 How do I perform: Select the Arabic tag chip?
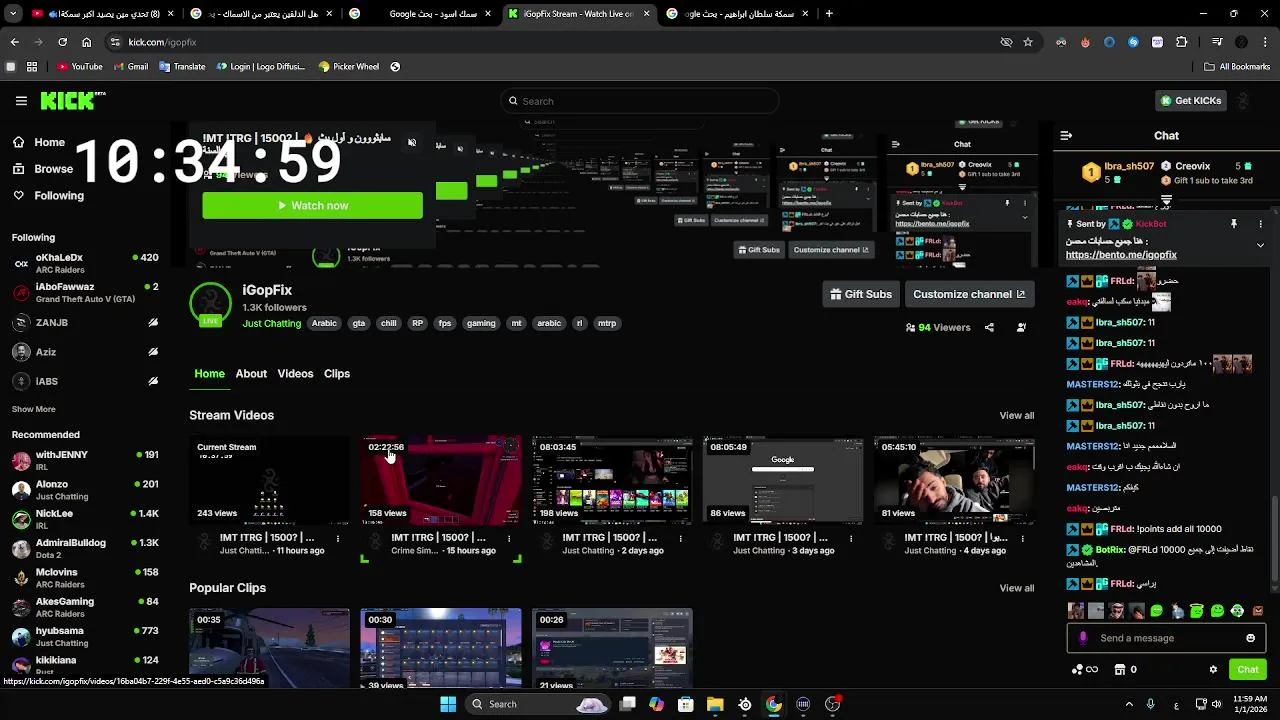[x=324, y=323]
